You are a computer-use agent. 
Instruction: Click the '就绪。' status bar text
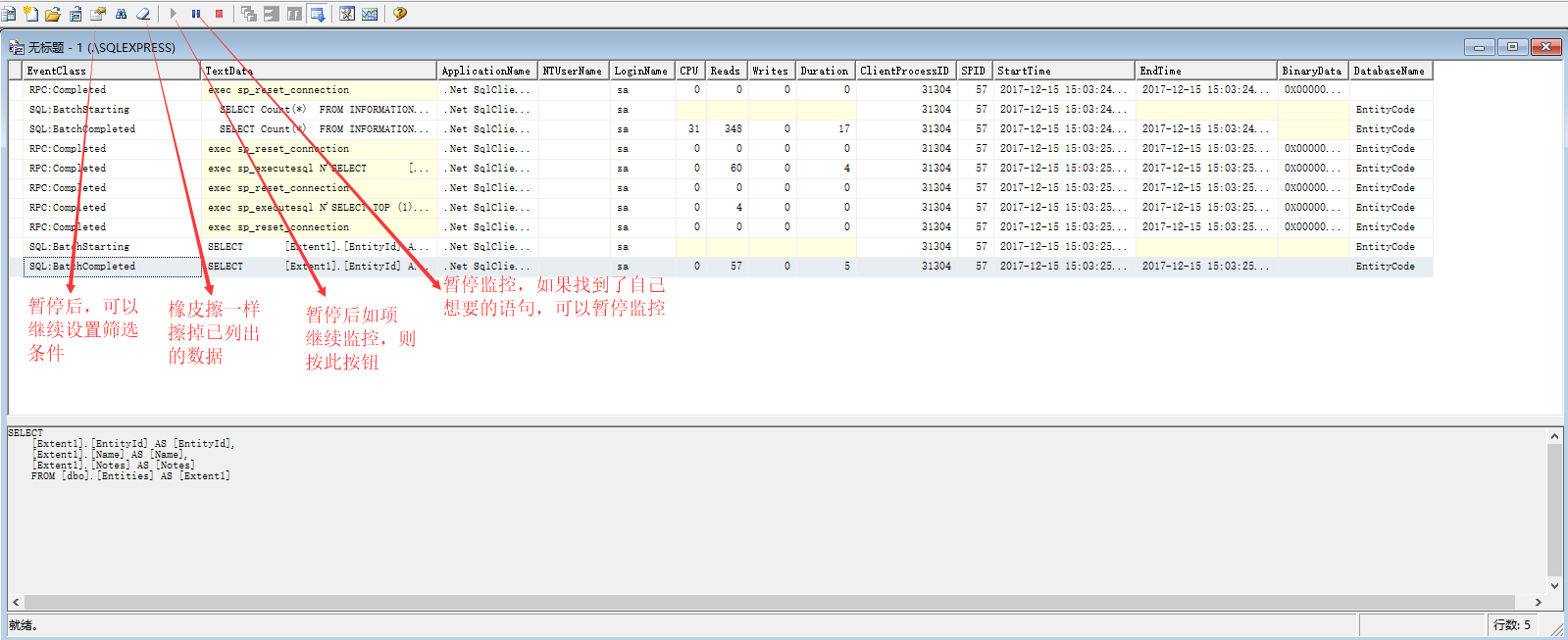[24, 625]
